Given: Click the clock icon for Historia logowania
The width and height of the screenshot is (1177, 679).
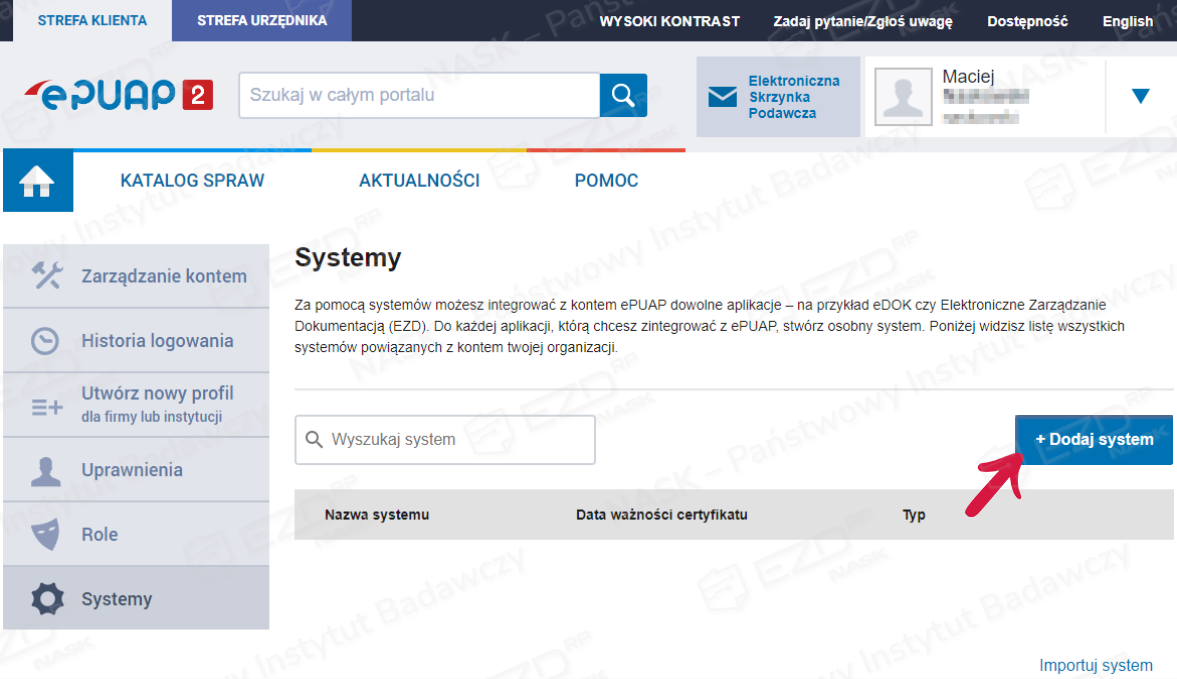Looking at the screenshot, I should coord(45,341).
